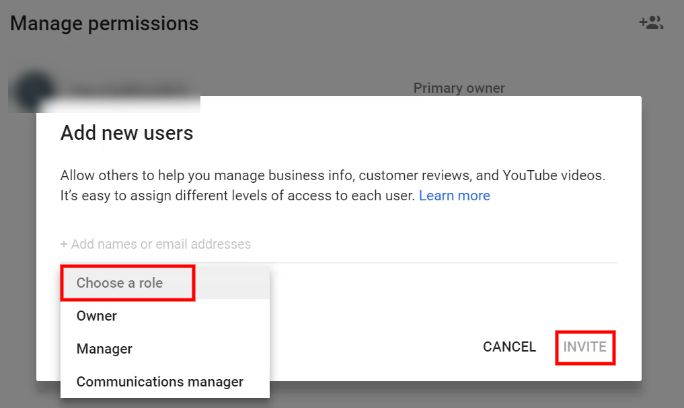The height and width of the screenshot is (408, 684).
Task: Click the Primary owner role label
Action: [x=459, y=88]
